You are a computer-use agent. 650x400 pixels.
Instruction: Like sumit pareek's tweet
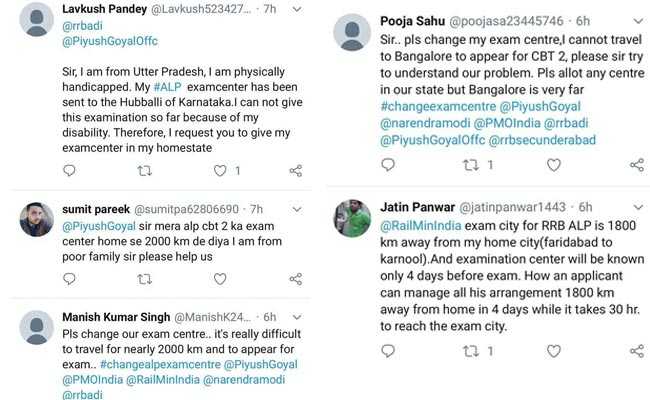(219, 279)
